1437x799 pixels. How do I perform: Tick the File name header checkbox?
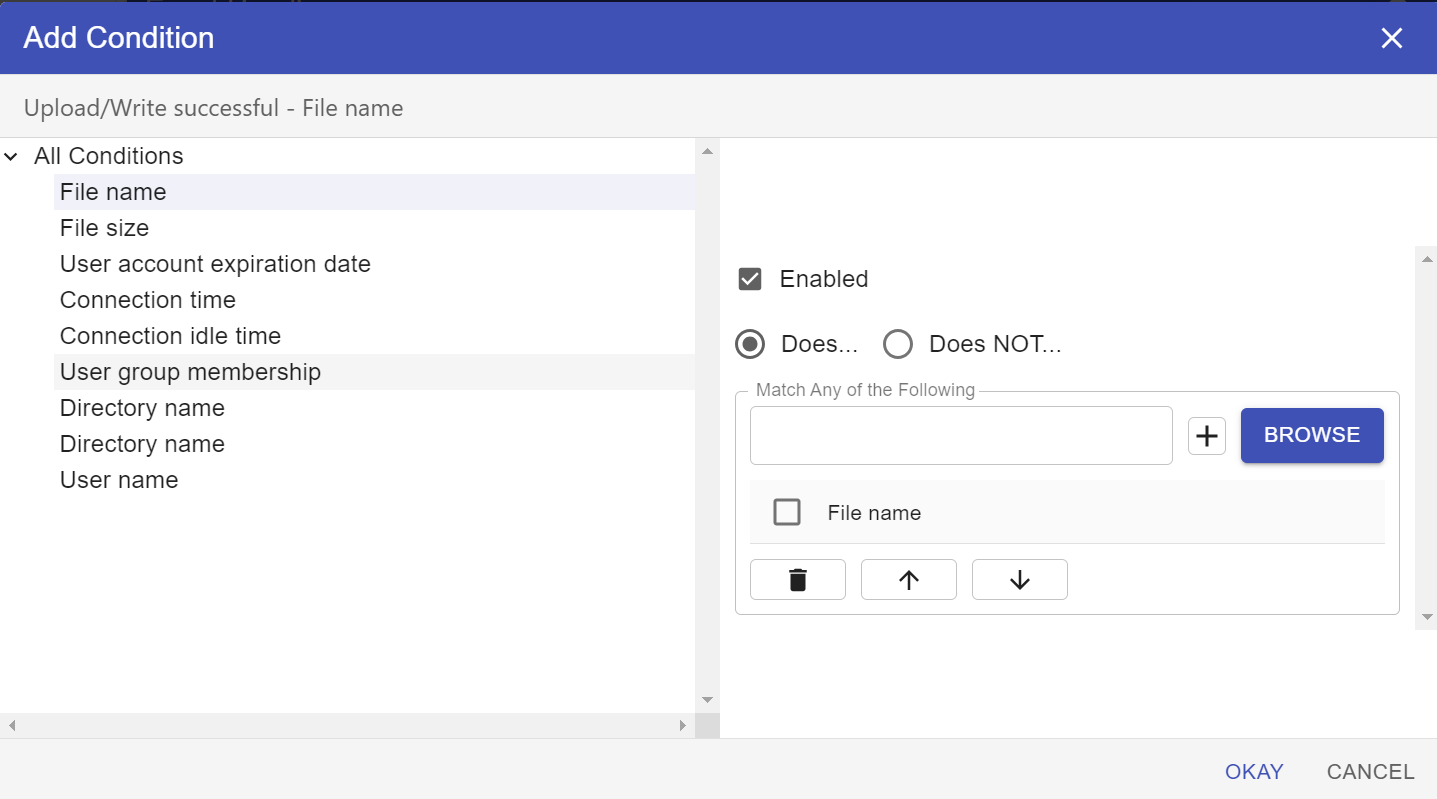pyautogui.click(x=787, y=513)
